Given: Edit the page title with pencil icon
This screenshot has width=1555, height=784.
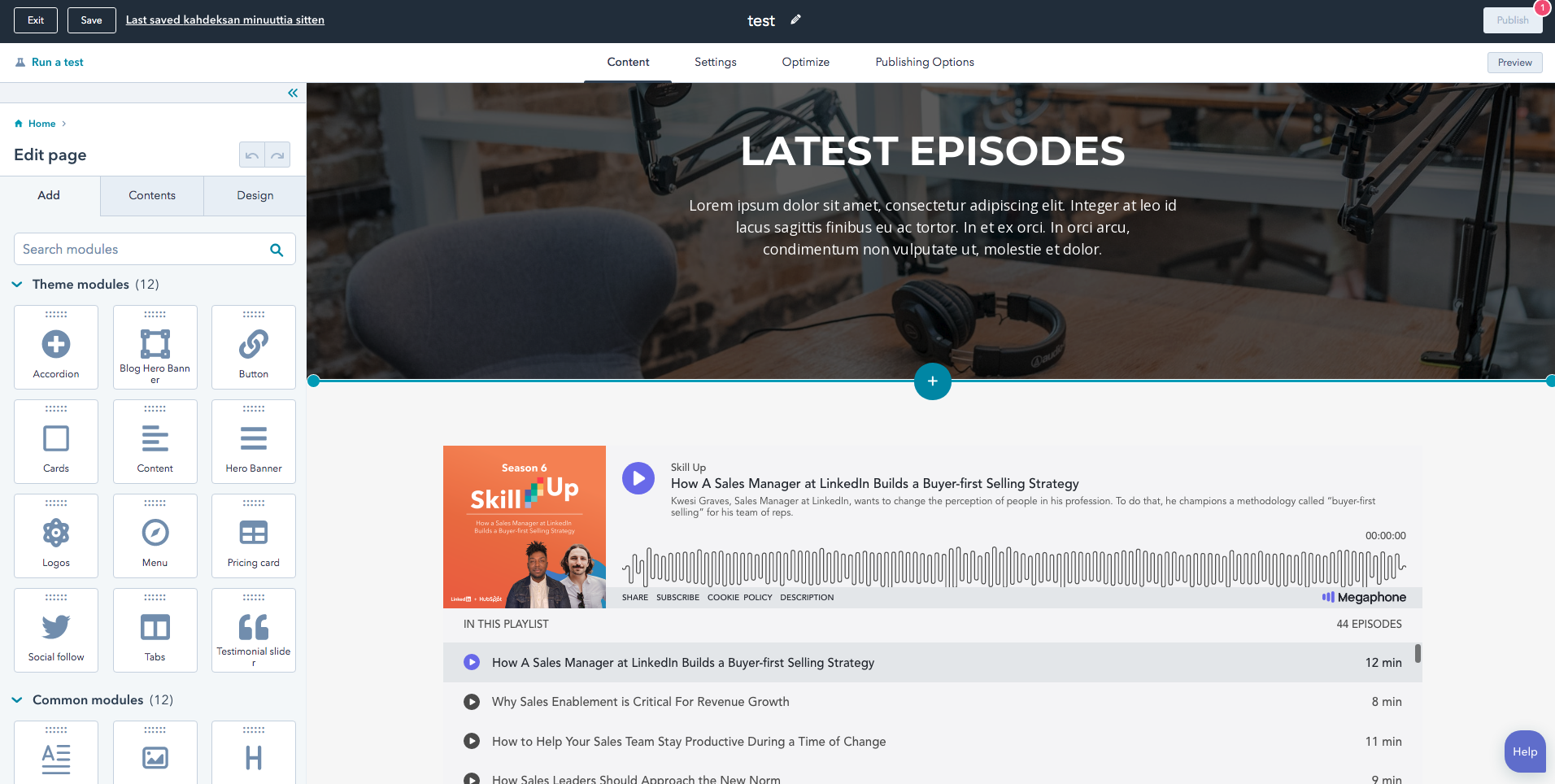Looking at the screenshot, I should (x=795, y=20).
